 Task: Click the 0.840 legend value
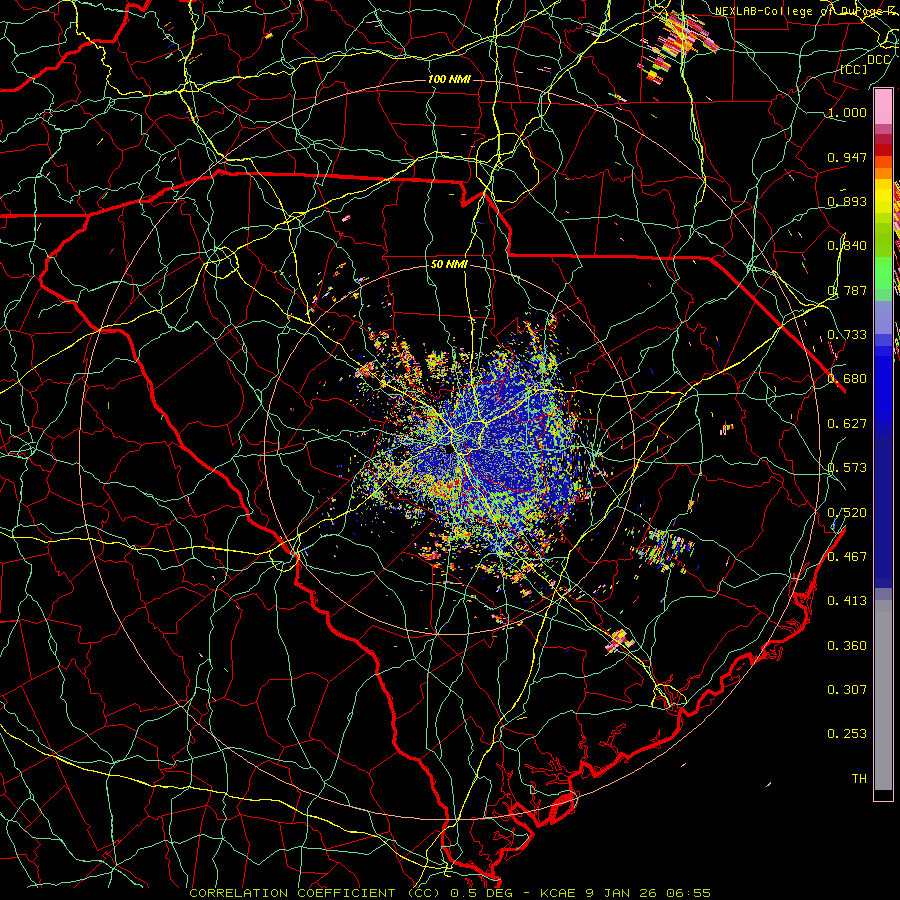click(847, 246)
